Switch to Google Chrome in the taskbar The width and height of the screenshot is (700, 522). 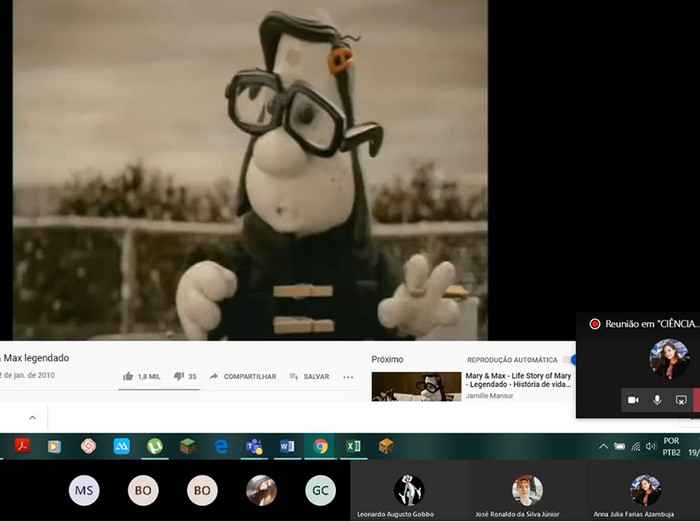point(320,446)
